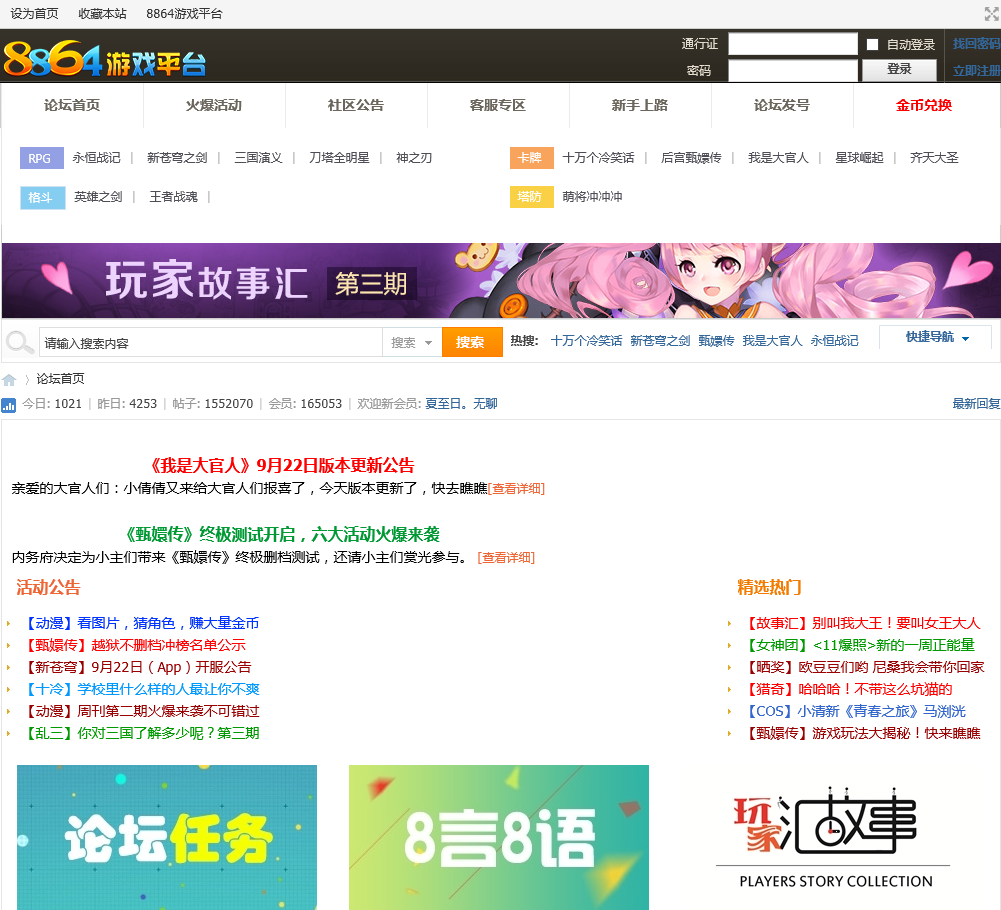
Task: Open 【十冷】学校里什么样的人最让你不爽 post
Action: [140, 689]
